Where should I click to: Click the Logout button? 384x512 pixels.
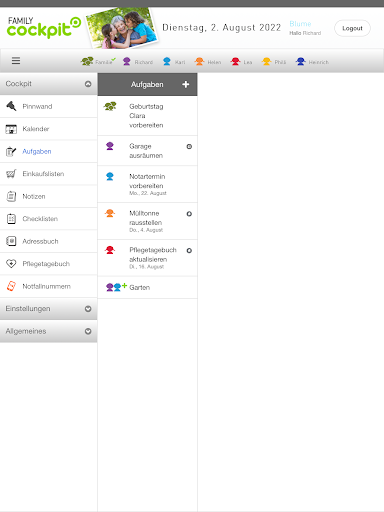352,28
